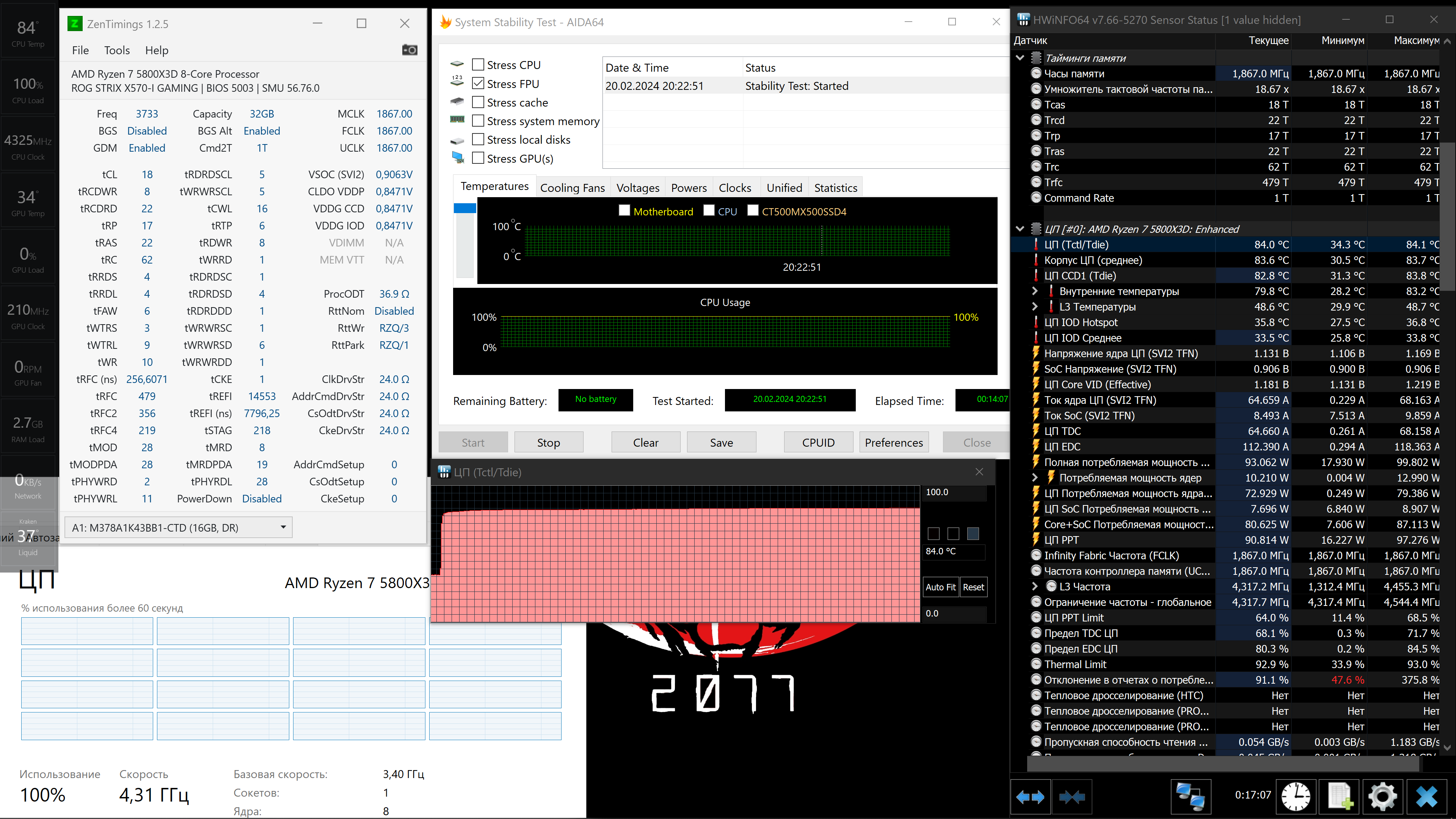Tick the Motherboard temperature graph checkbox
Screen dimensions: 1456x819
point(624,211)
